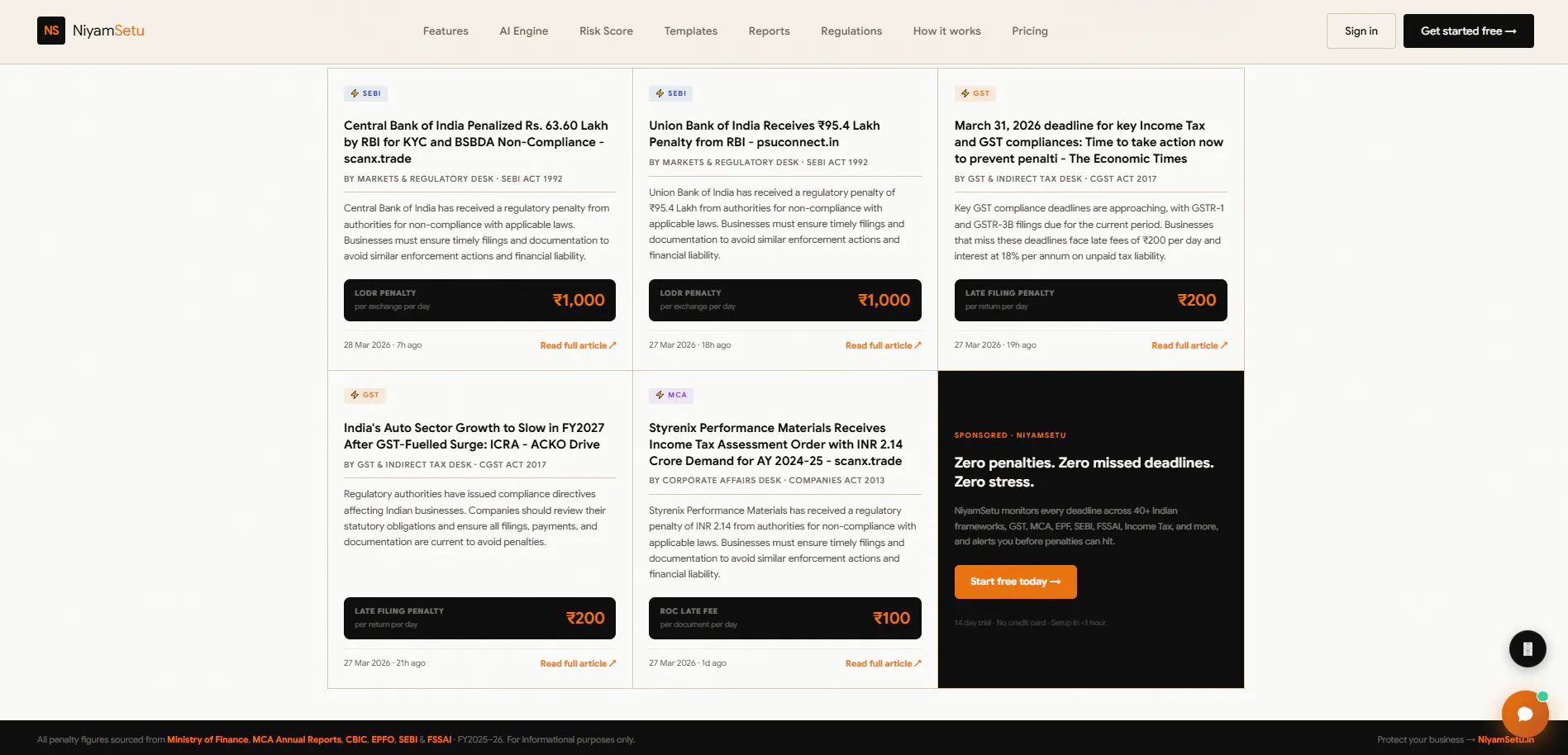Click 'SPONSORED · NIYAMSETU' label

click(1010, 435)
